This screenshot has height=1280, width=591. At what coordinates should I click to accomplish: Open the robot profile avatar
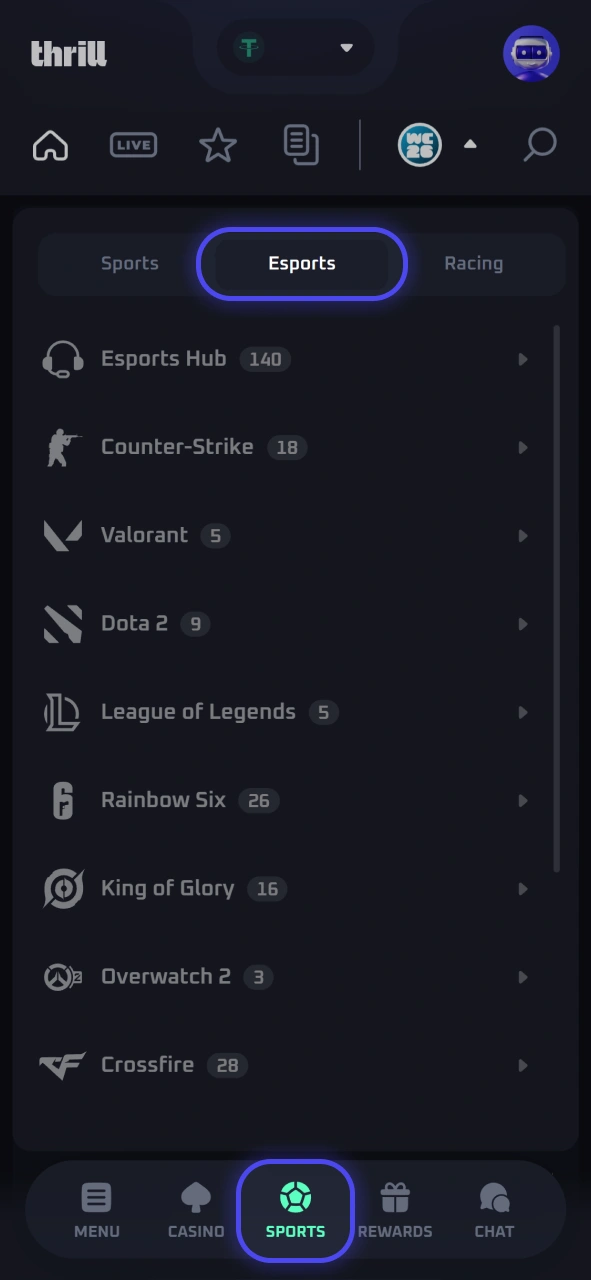tap(531, 53)
